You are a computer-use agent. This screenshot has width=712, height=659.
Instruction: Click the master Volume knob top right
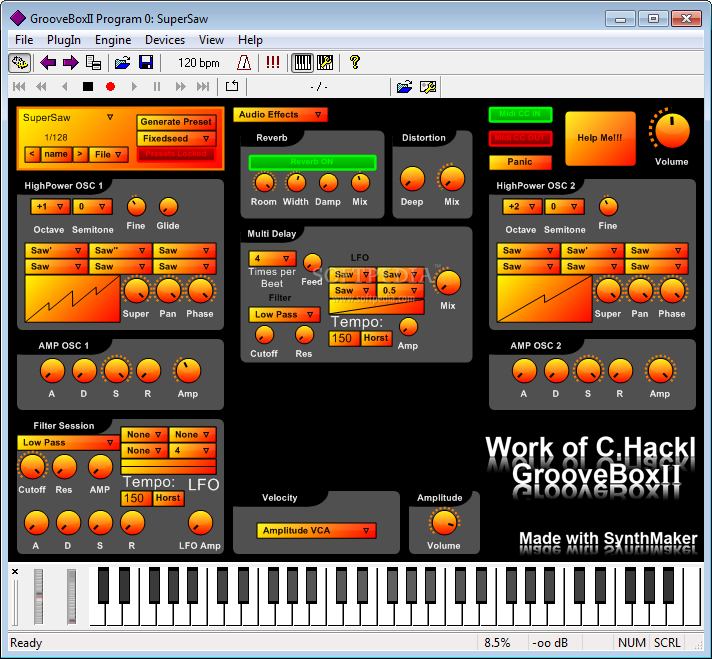click(x=672, y=131)
